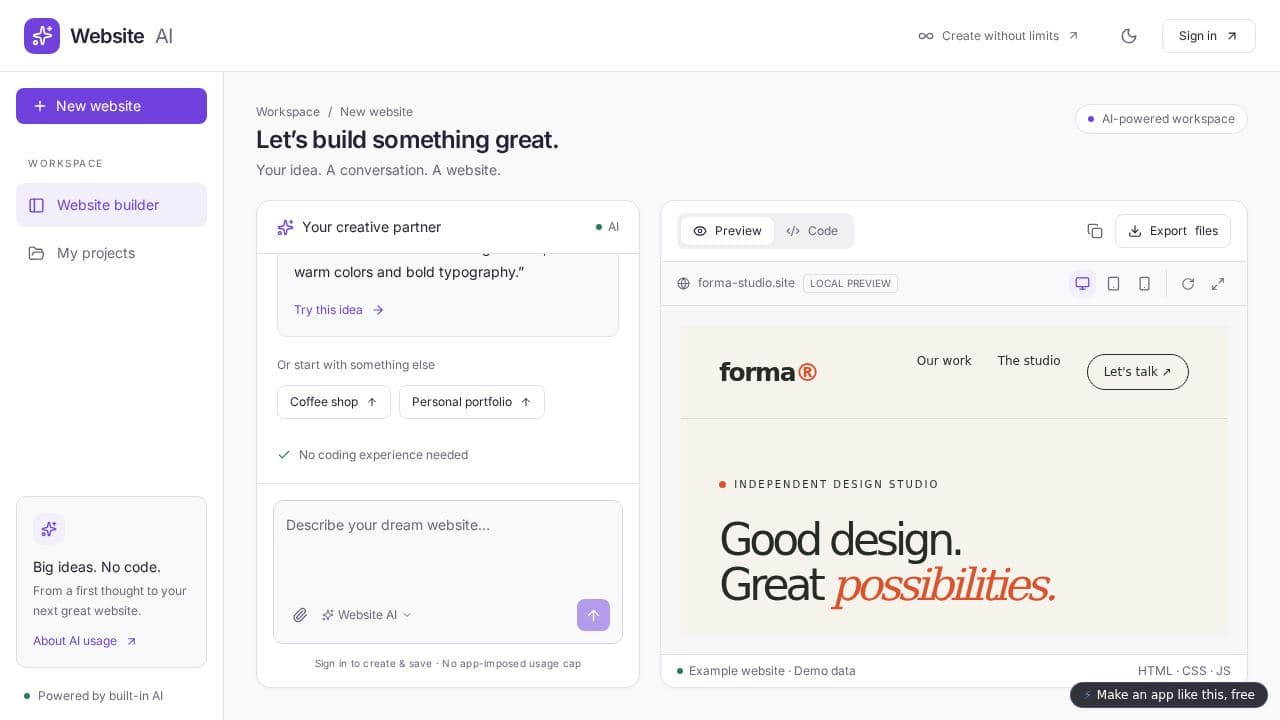Switch to the Code tab

click(x=812, y=231)
